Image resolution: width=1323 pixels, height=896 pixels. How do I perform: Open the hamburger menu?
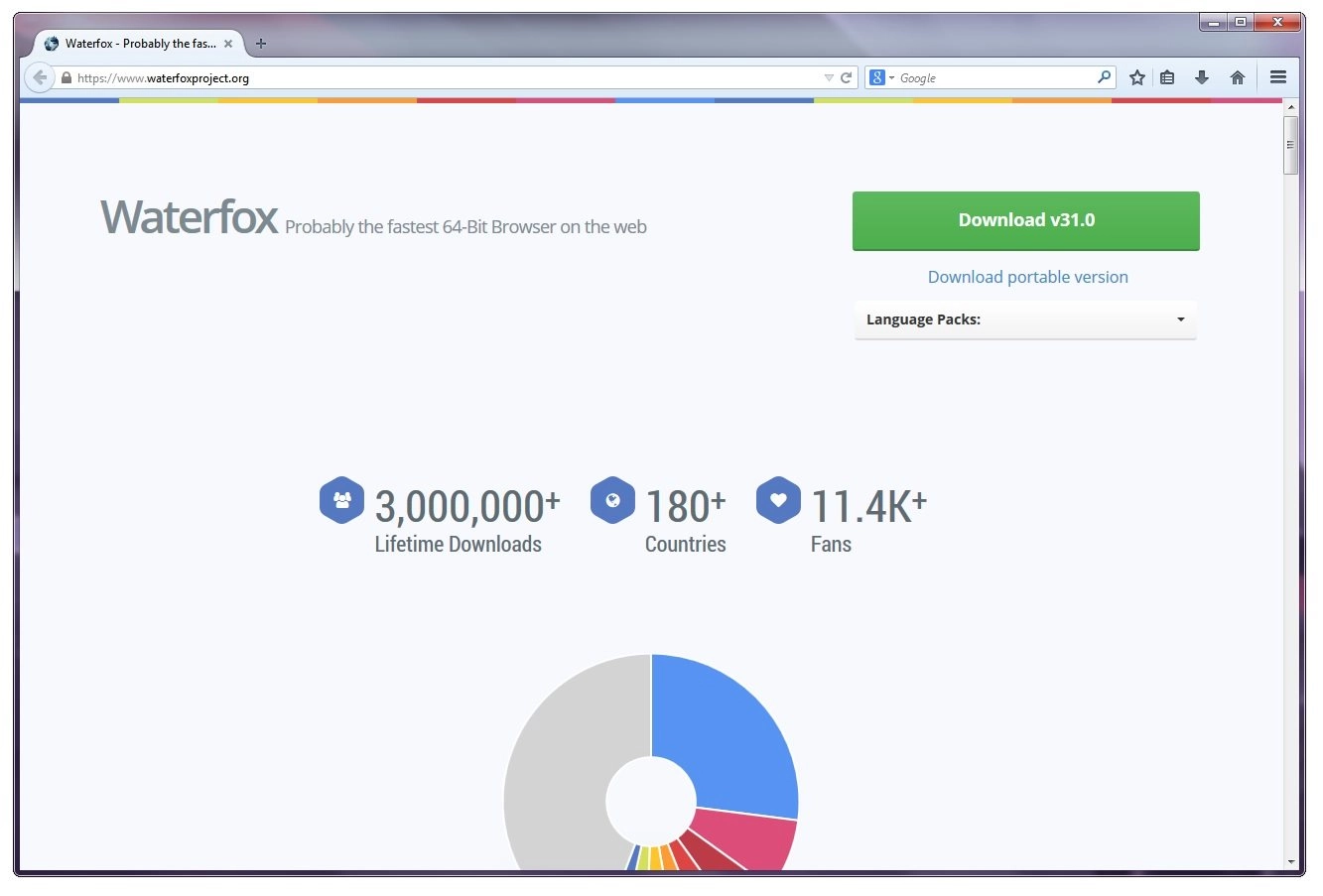tap(1278, 77)
